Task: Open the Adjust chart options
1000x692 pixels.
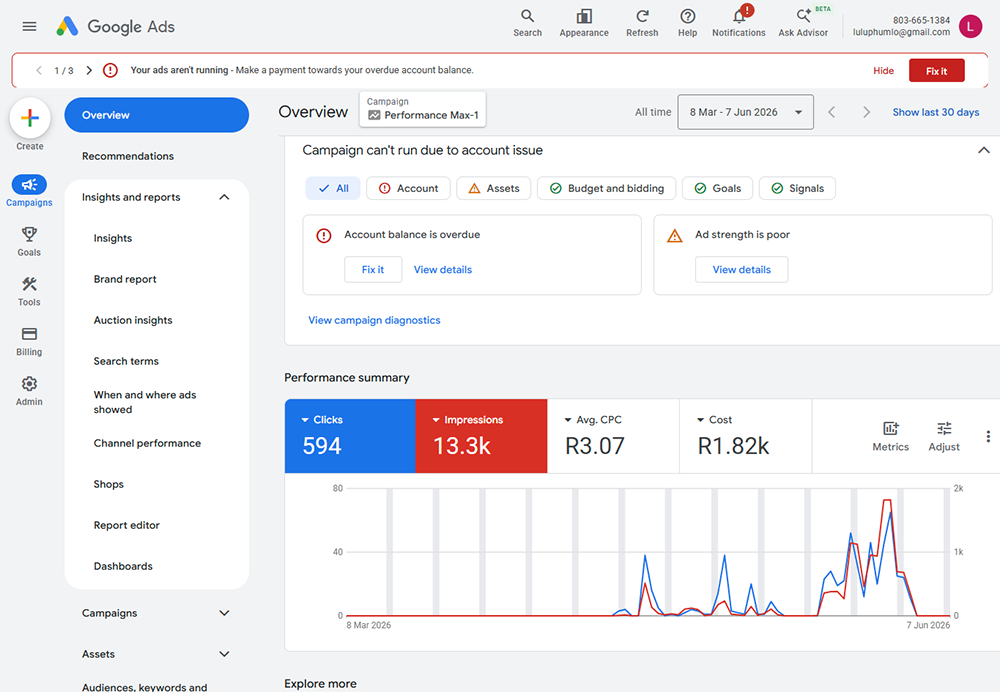Action: (944, 436)
